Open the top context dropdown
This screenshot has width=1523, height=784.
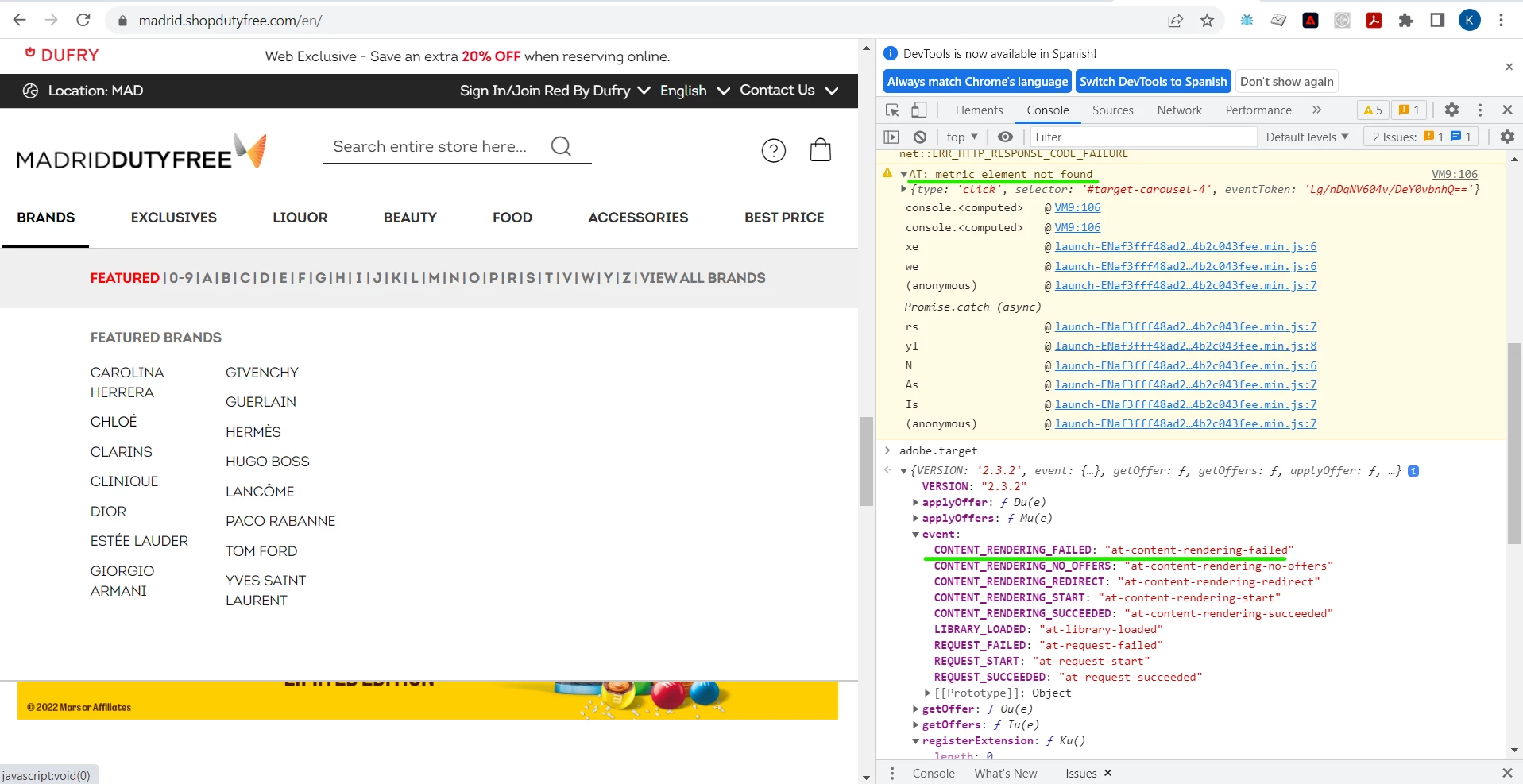pos(962,137)
